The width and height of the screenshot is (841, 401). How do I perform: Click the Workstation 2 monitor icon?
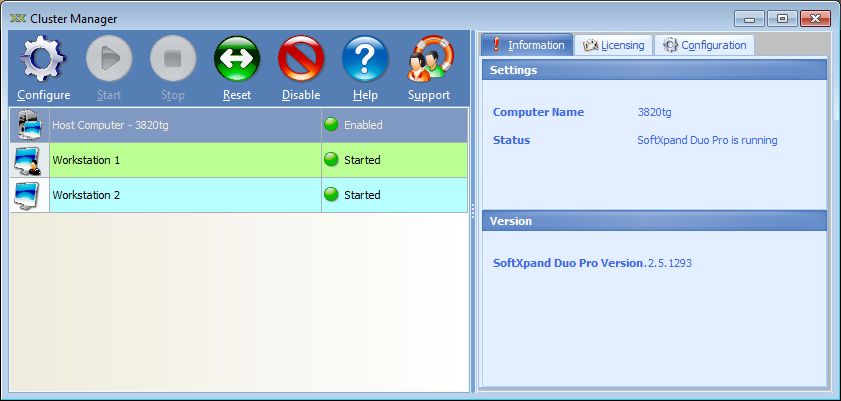(x=27, y=195)
